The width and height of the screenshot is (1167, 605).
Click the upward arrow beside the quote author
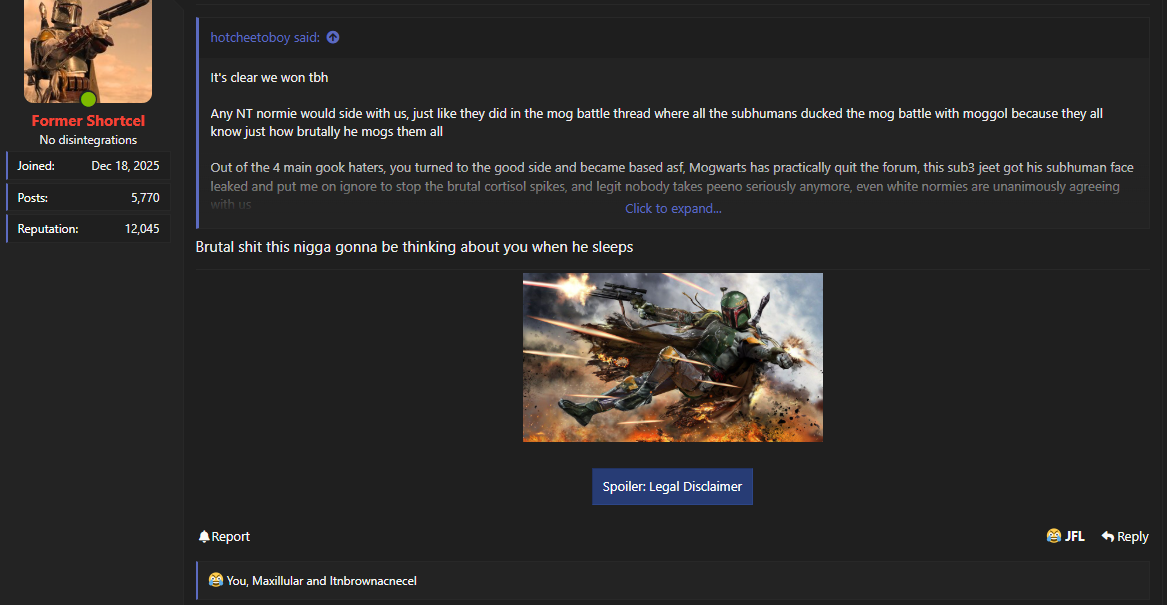point(333,38)
